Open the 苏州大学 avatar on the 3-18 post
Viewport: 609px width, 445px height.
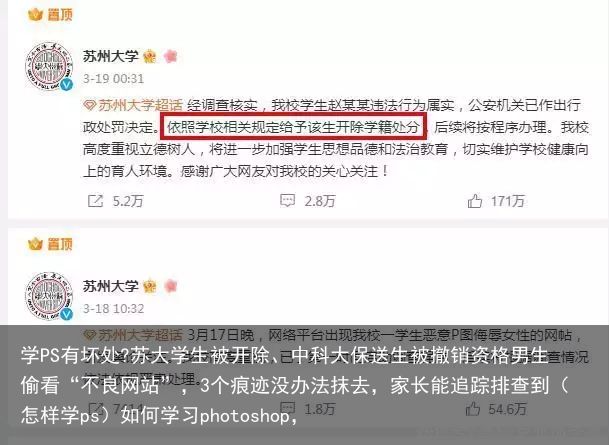coord(49,296)
